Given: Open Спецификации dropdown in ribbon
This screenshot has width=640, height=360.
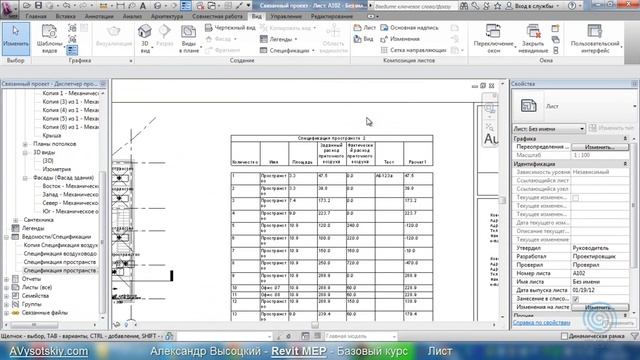Looking at the screenshot, I should click(x=287, y=50).
